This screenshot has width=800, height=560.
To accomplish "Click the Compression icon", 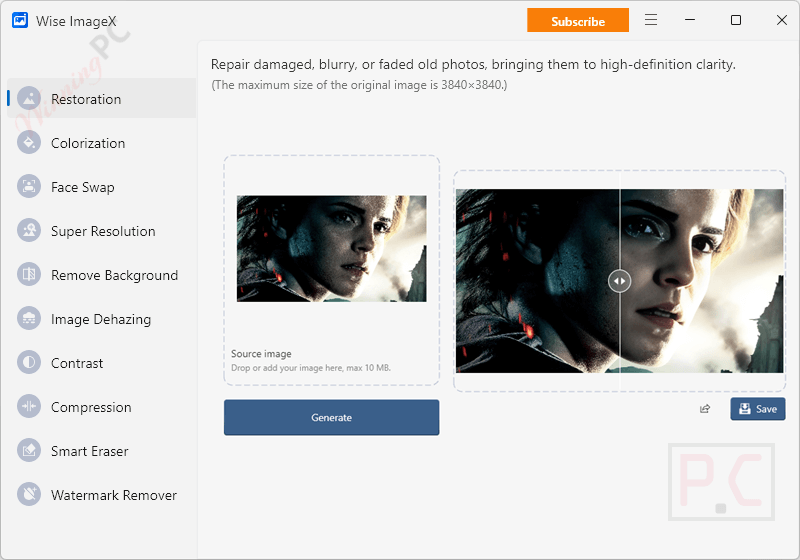I will pos(29,406).
